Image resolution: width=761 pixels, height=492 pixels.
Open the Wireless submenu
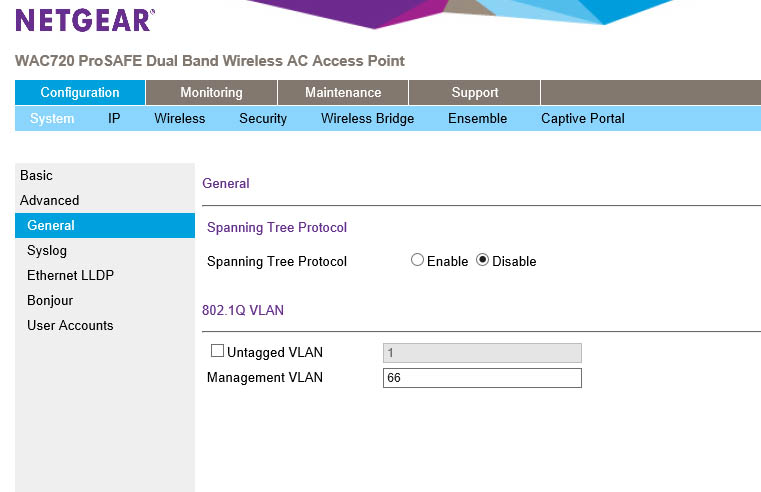tap(180, 118)
